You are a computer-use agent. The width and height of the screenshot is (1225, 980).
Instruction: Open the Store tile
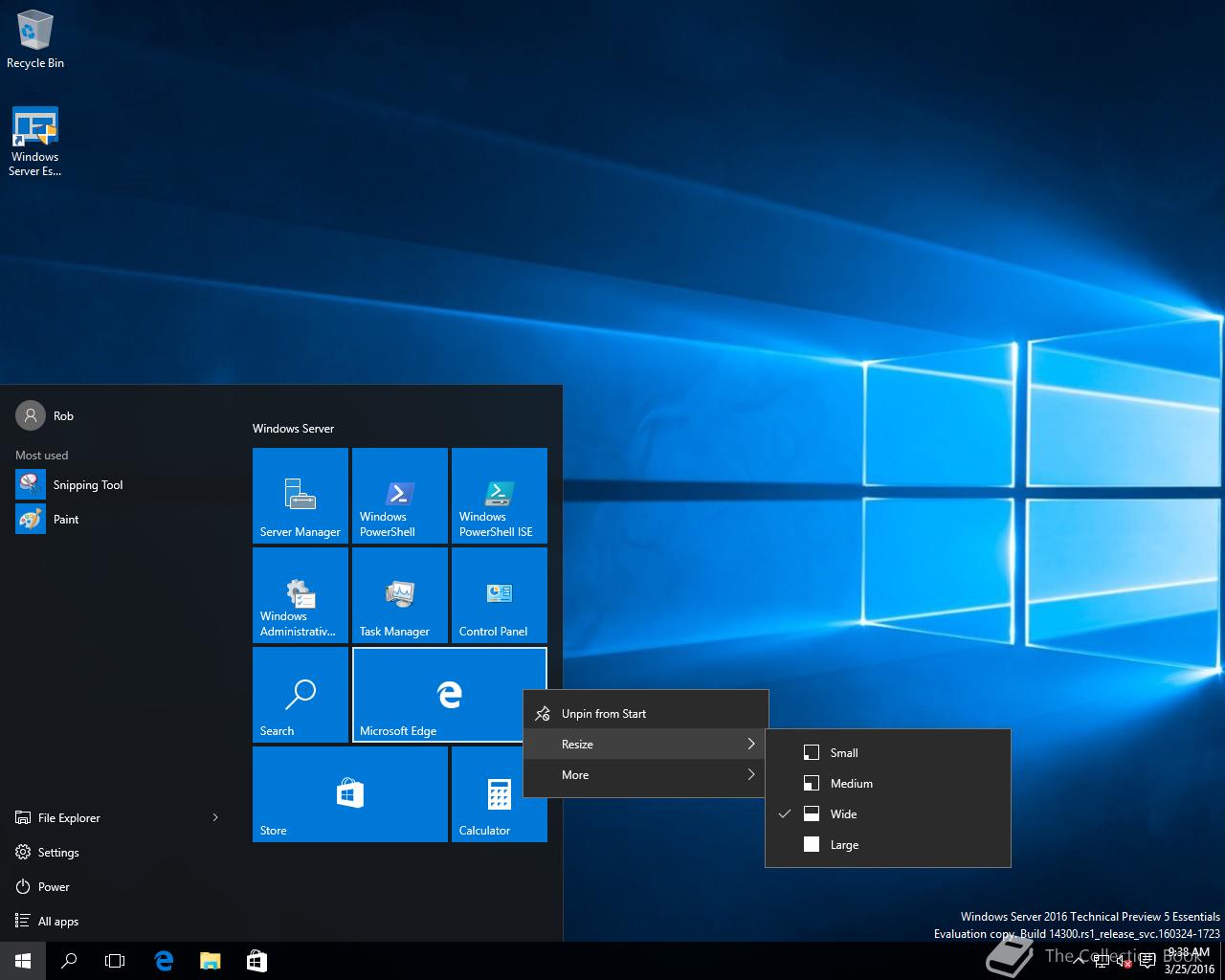[x=350, y=794]
